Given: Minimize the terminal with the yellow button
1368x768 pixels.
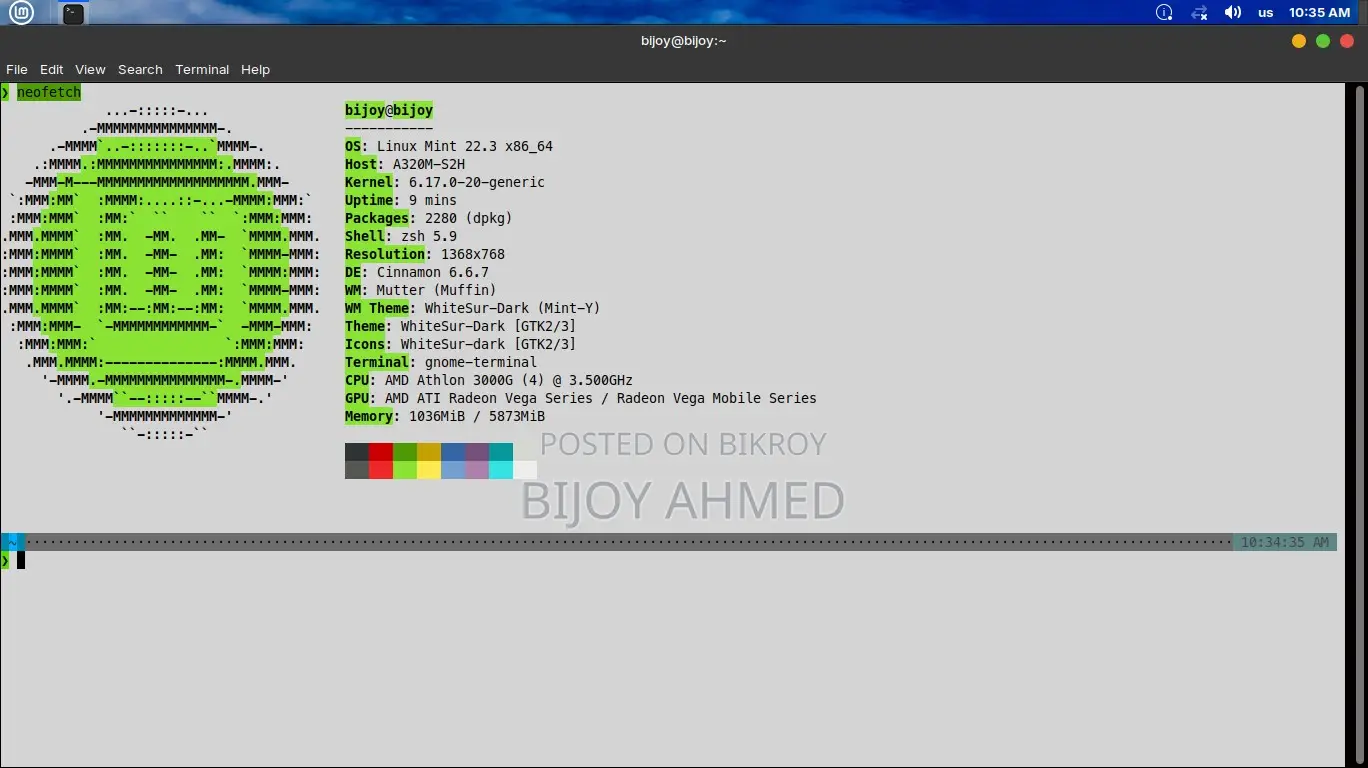Looking at the screenshot, I should point(1299,41).
